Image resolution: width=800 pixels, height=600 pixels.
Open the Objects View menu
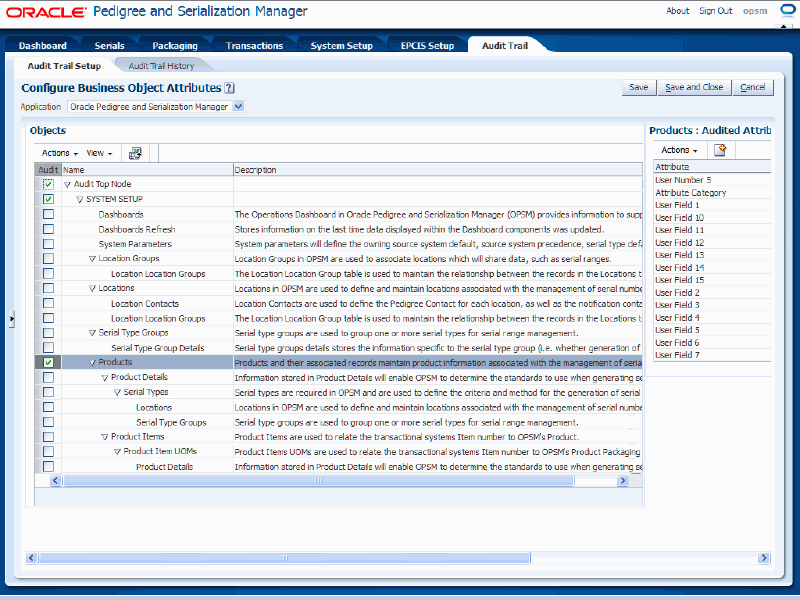(99, 153)
